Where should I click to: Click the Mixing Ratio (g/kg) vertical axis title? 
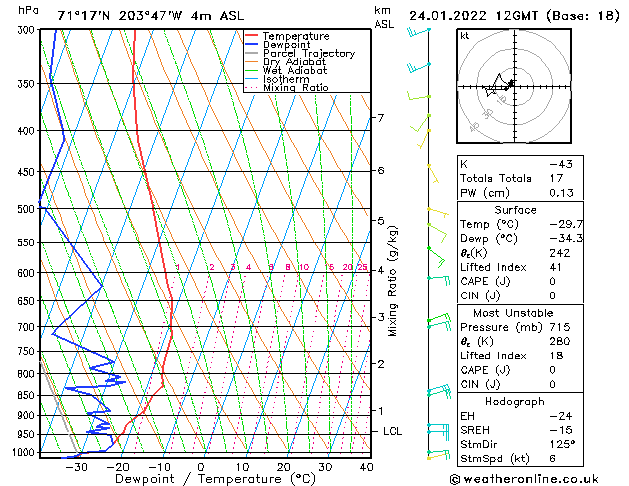pos(393,281)
